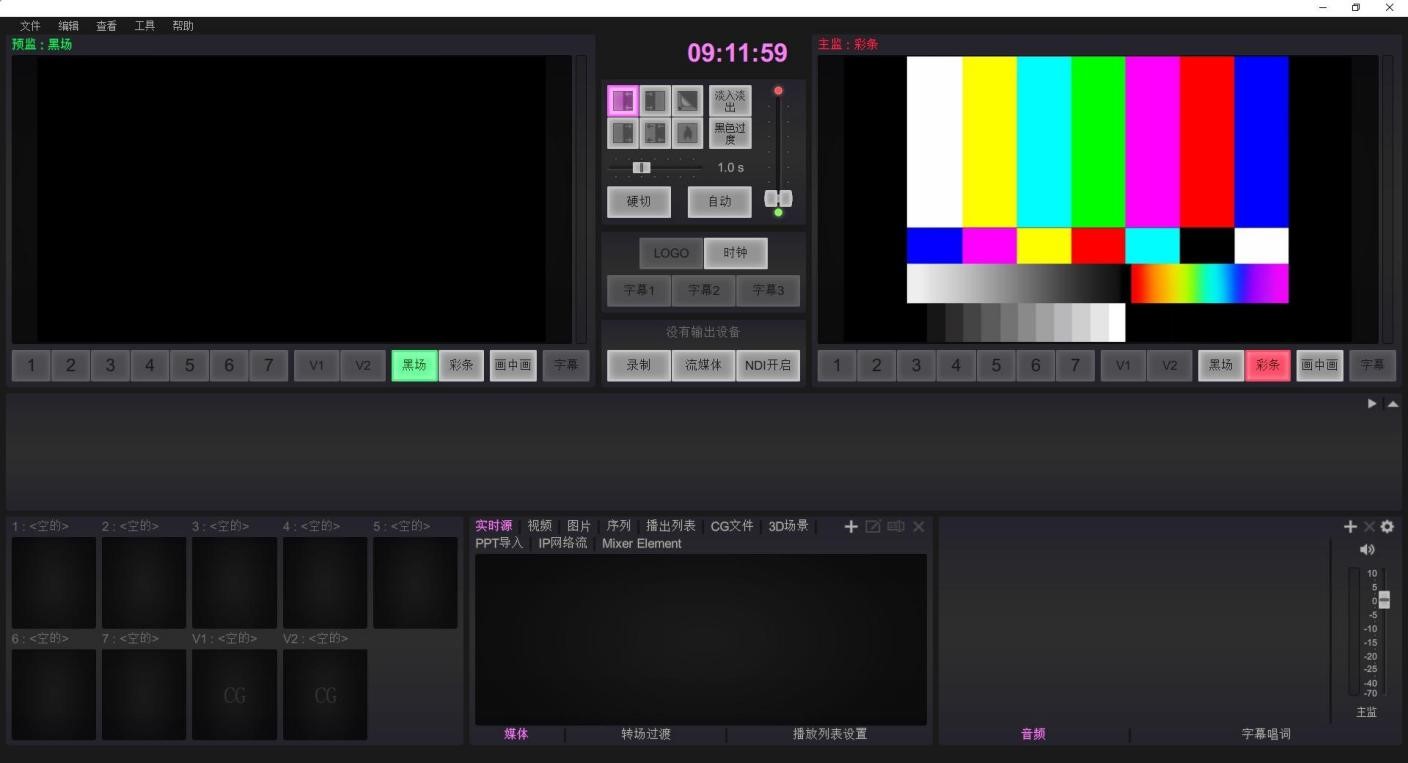Select the V1 CG source thumbnail
Screen dimensions: 1408x763
234,695
